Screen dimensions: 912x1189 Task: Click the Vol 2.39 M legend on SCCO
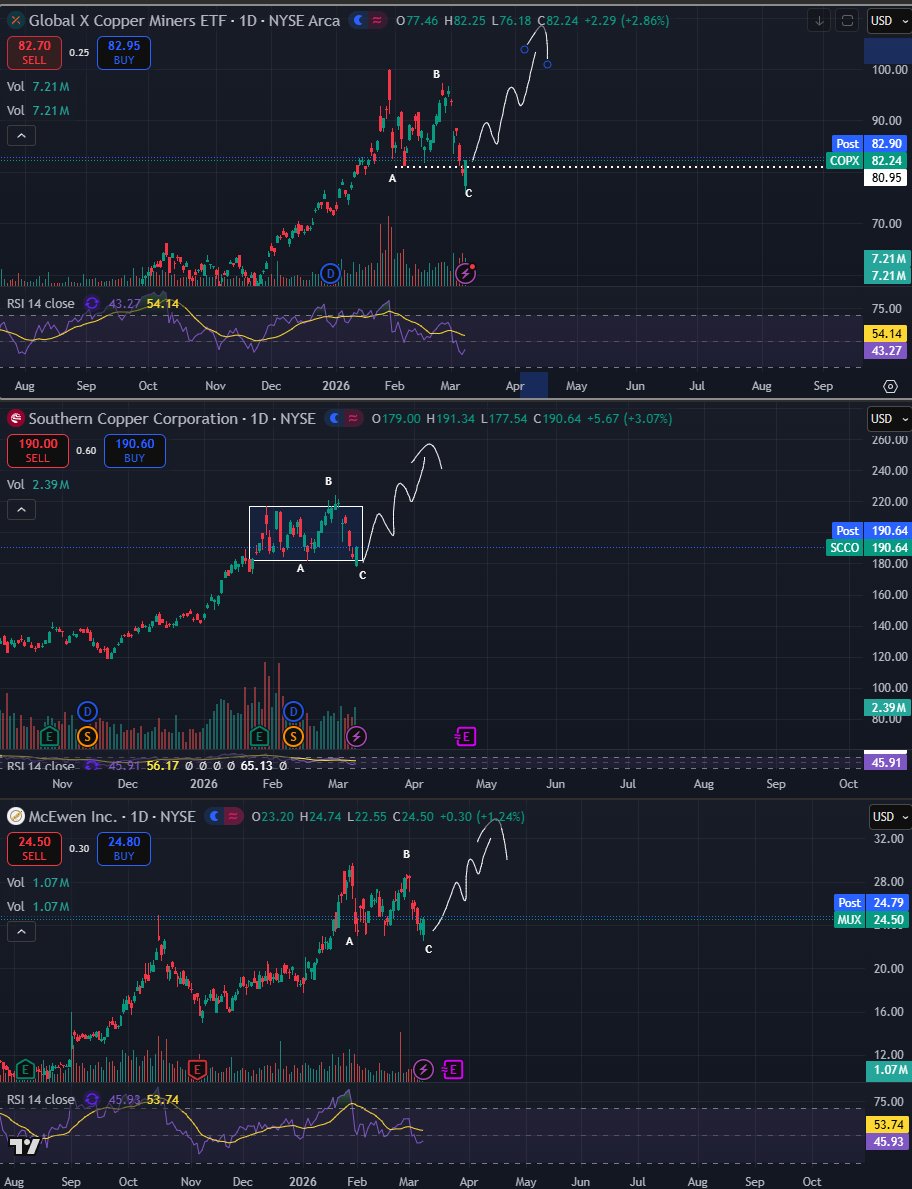(38, 485)
